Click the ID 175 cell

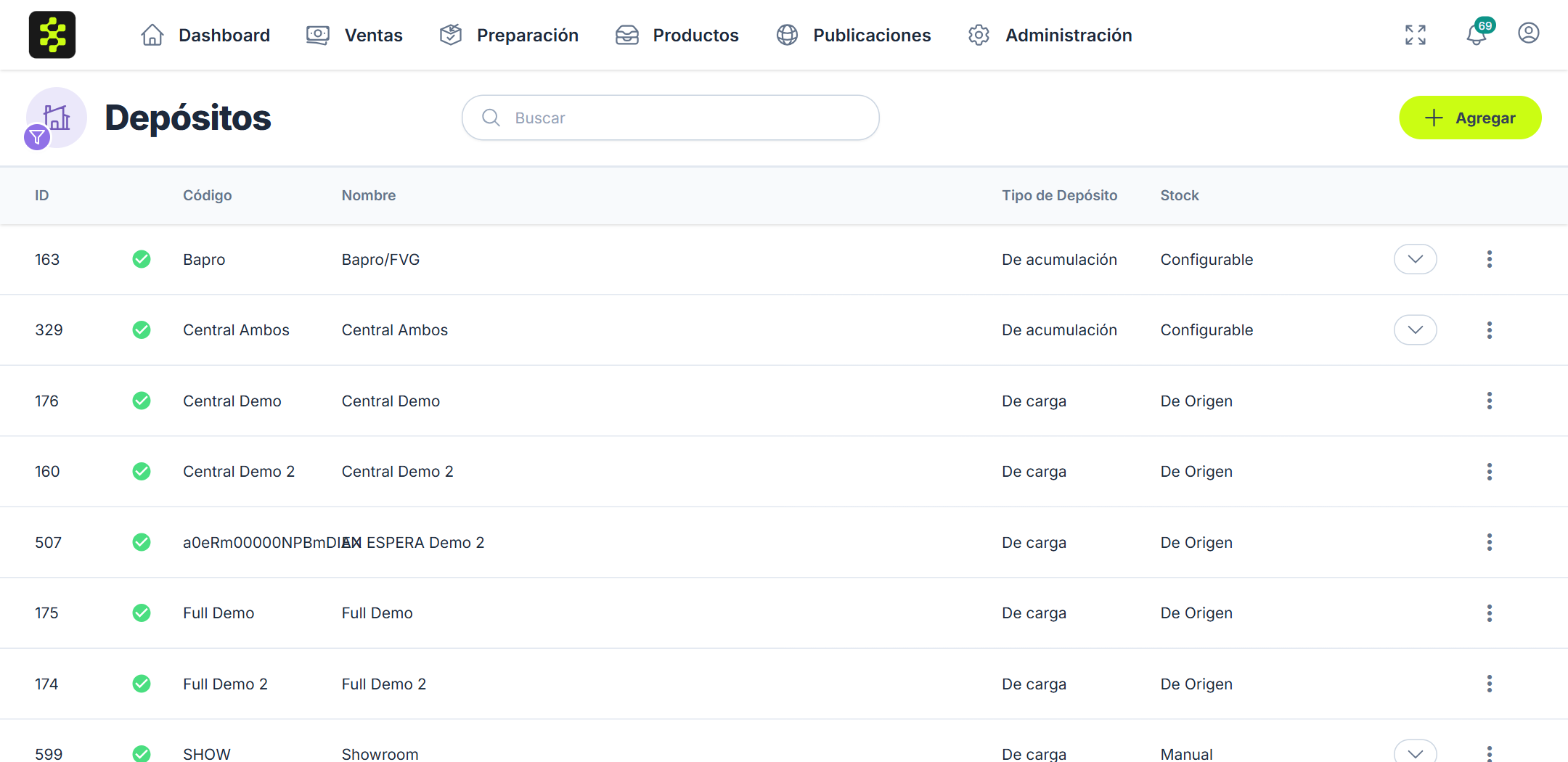[46, 613]
